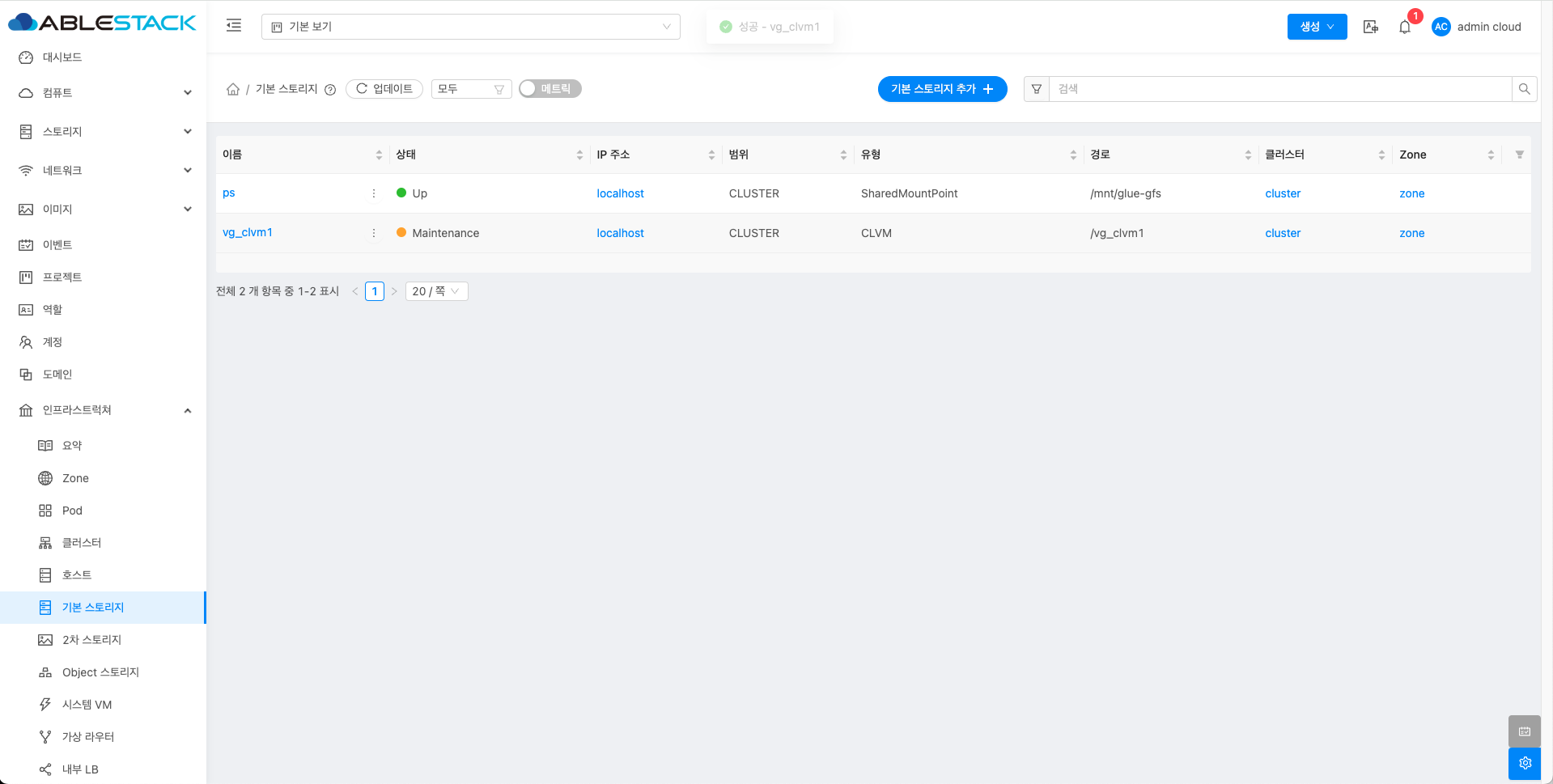Open the 모두 filter dropdown
The height and width of the screenshot is (784, 1553).
coord(471,89)
